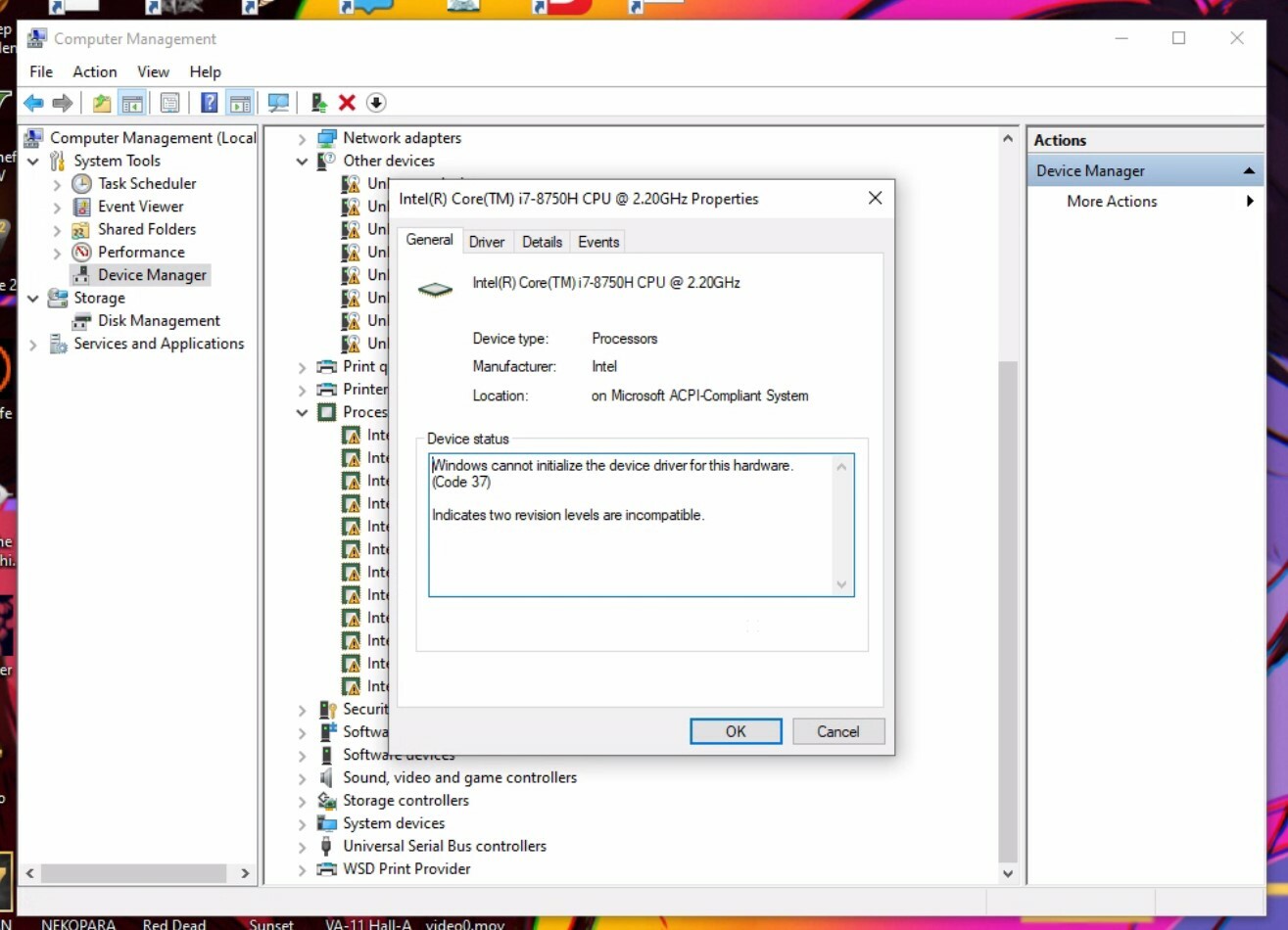The height and width of the screenshot is (930, 1288).
Task: Click OK in the Properties dialog
Action: click(x=736, y=731)
